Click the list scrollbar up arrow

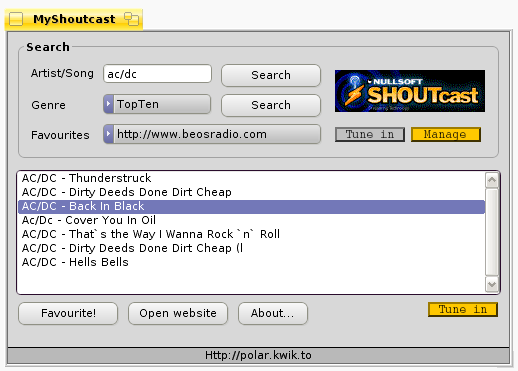pyautogui.click(x=492, y=180)
